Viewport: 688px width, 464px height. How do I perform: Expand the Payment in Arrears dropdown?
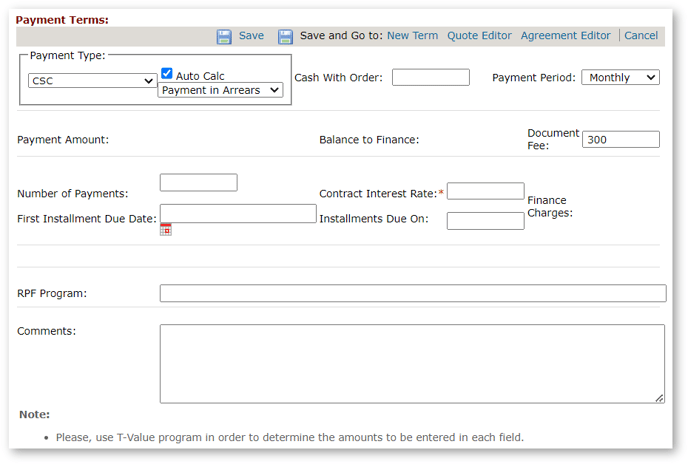[x=220, y=90]
